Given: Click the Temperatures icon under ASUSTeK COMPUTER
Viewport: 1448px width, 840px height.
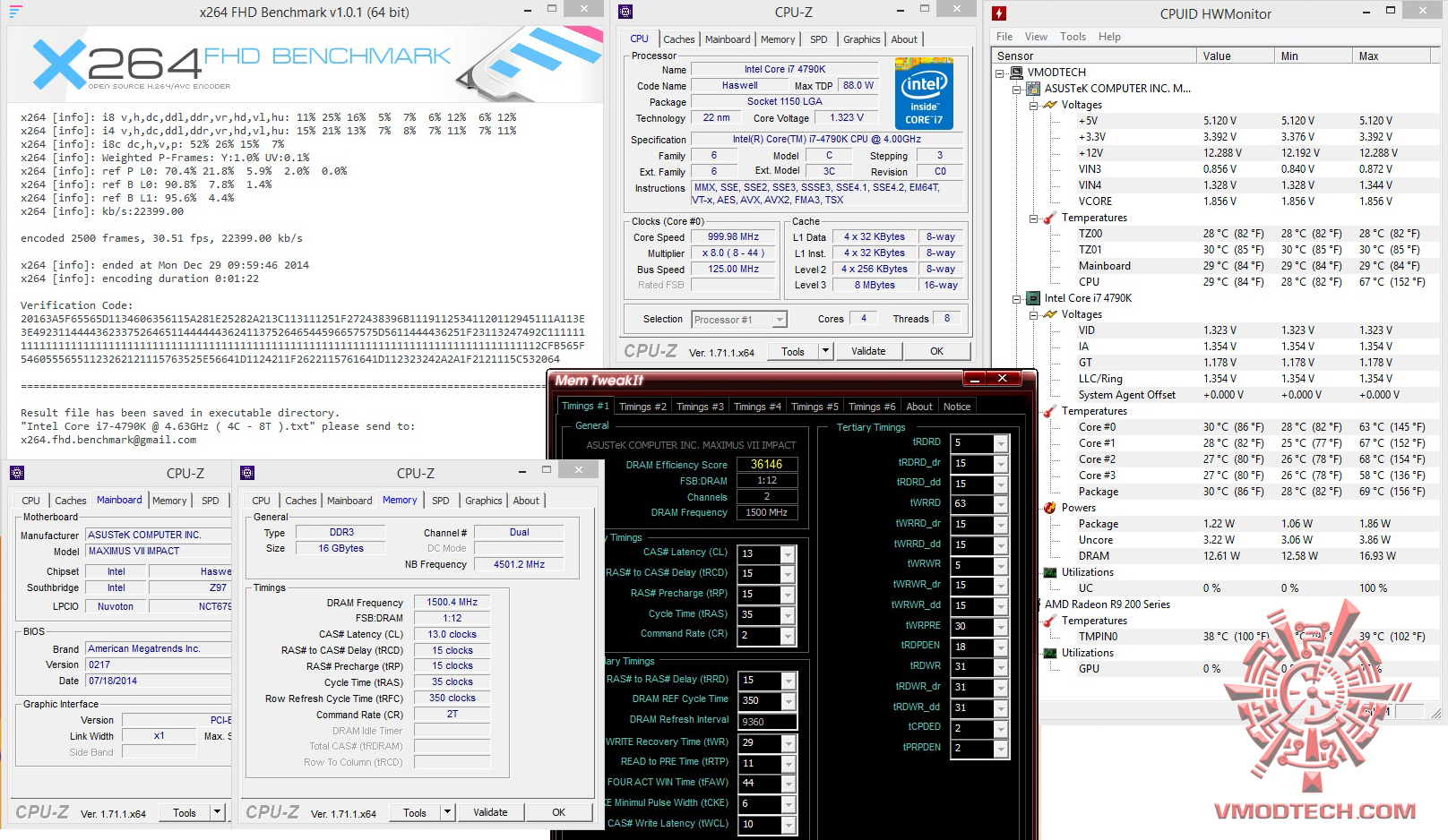Looking at the screenshot, I should [1050, 218].
